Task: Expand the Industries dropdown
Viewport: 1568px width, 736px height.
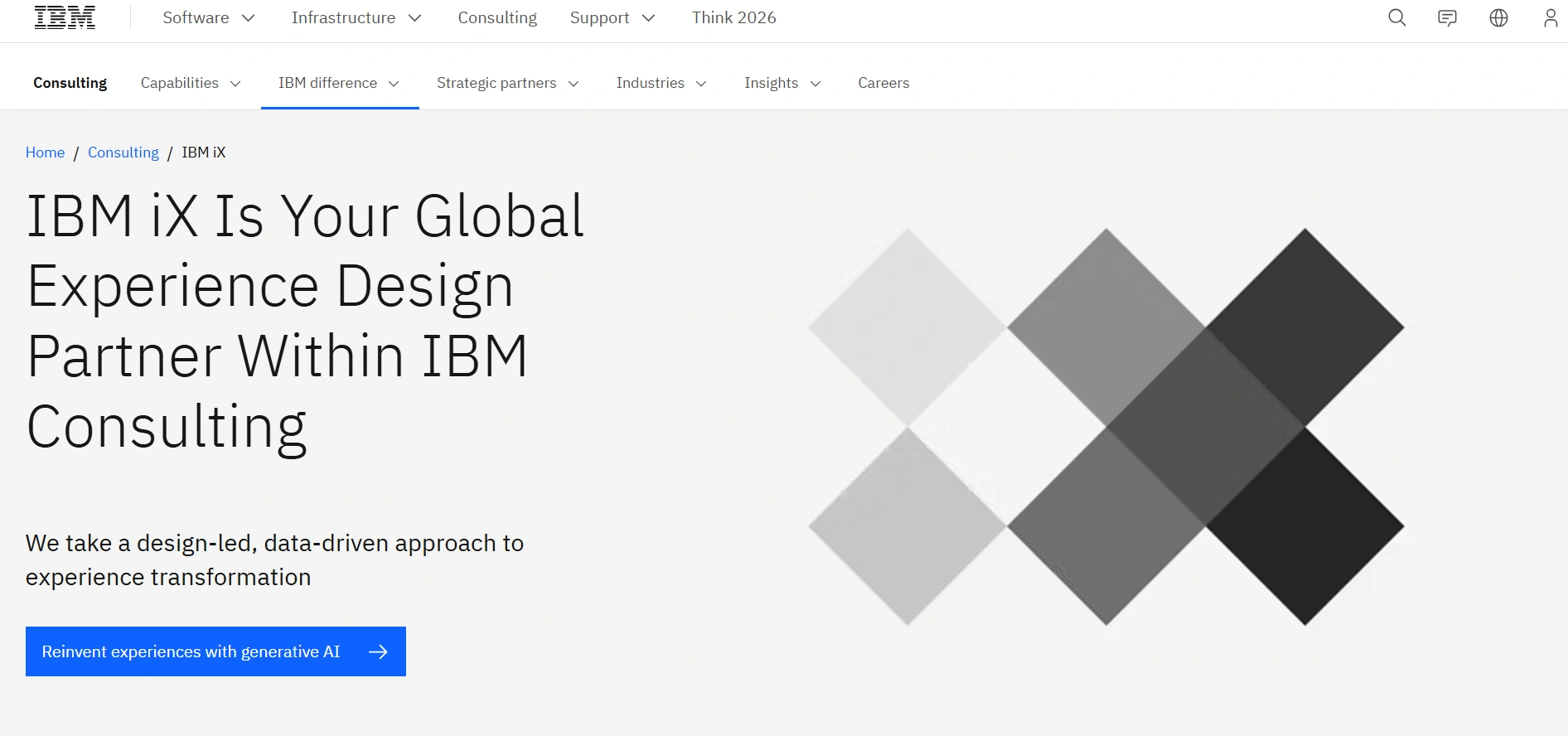Action: (661, 83)
